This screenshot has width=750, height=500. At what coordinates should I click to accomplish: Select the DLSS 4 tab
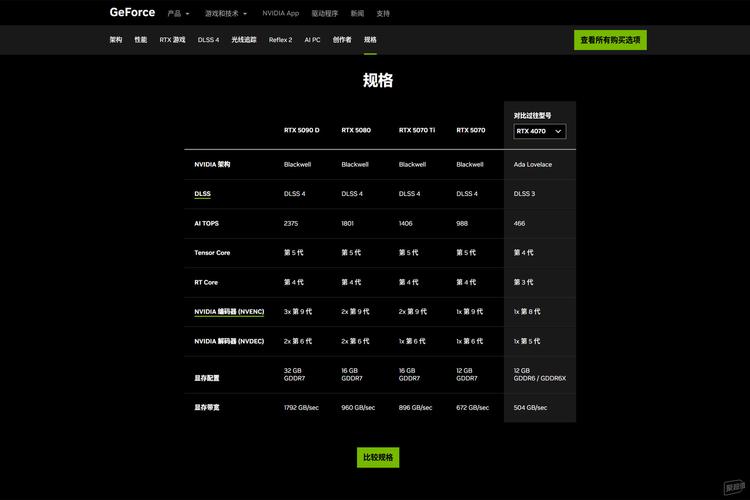click(208, 40)
